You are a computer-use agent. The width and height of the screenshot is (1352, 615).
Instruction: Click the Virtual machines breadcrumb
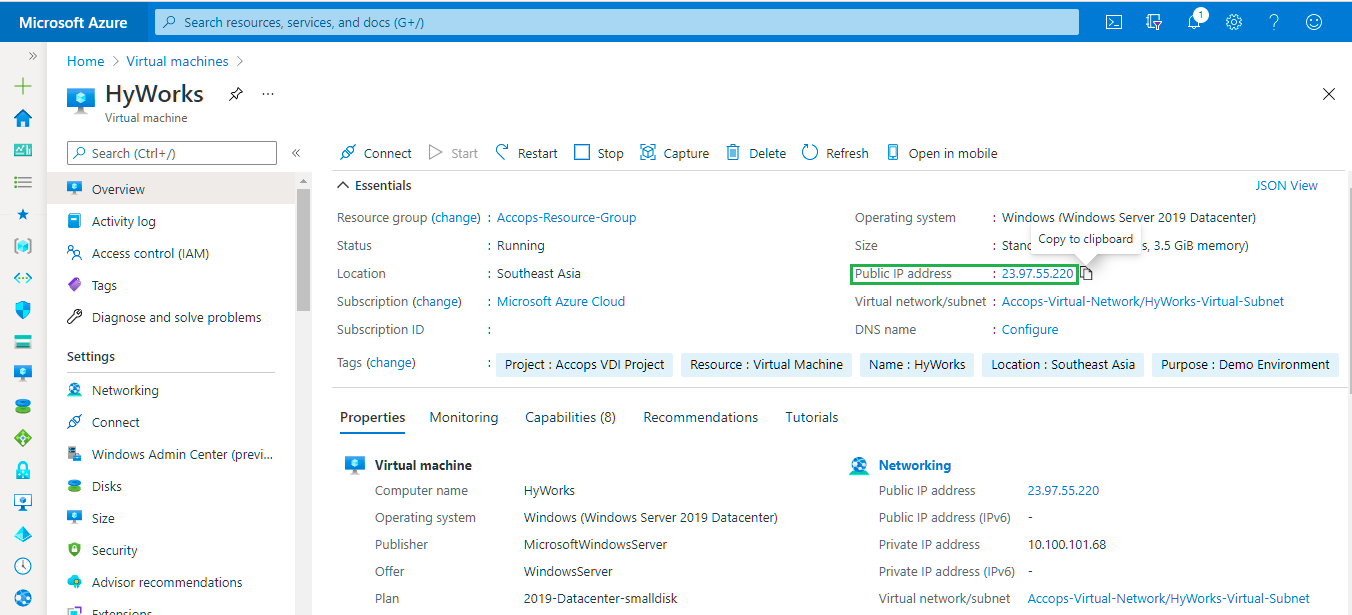click(178, 61)
